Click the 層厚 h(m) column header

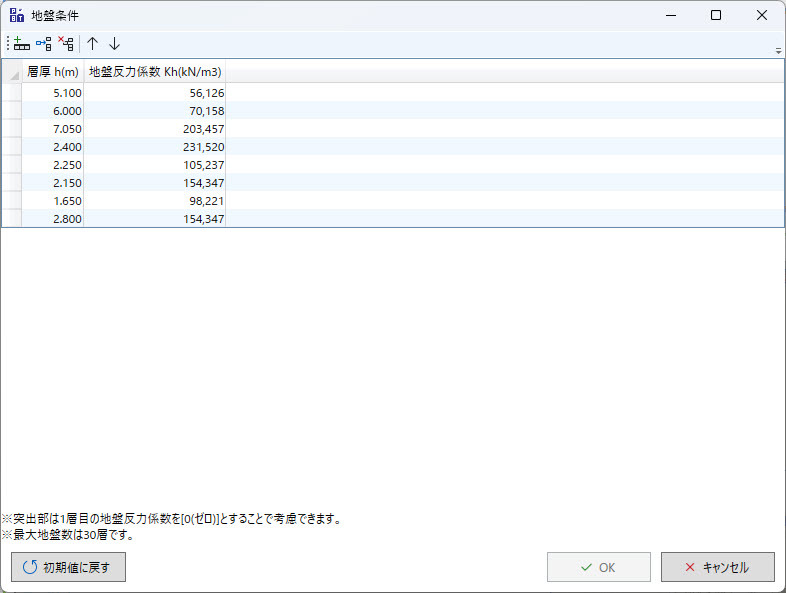tap(53, 72)
